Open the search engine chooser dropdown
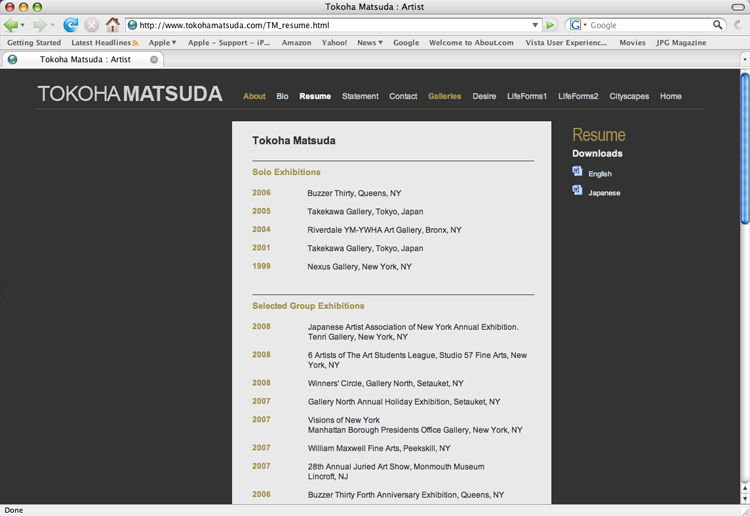Viewport: 750px width, 516px height. (578, 25)
